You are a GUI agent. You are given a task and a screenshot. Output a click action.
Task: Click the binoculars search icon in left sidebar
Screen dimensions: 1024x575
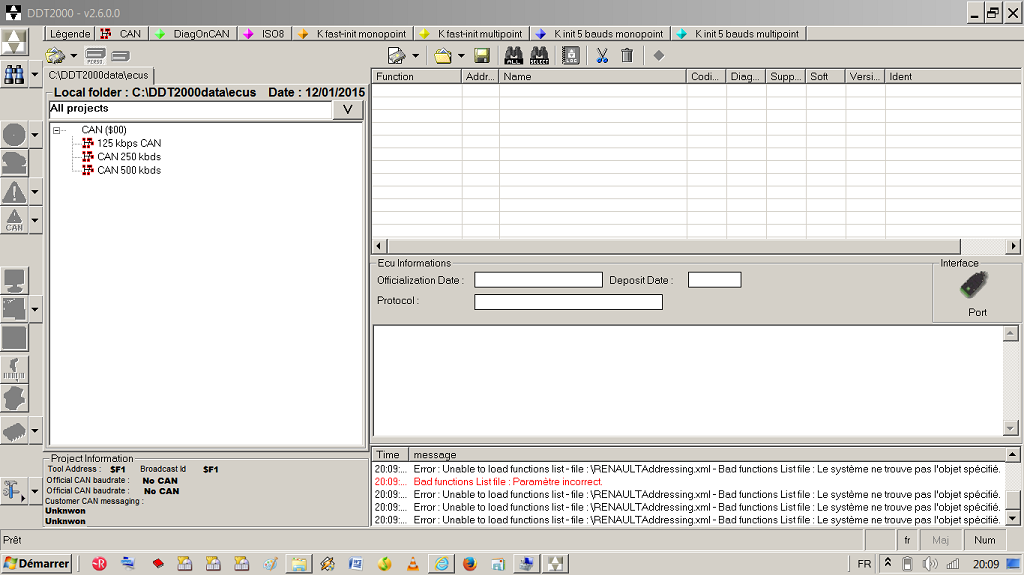point(14,74)
